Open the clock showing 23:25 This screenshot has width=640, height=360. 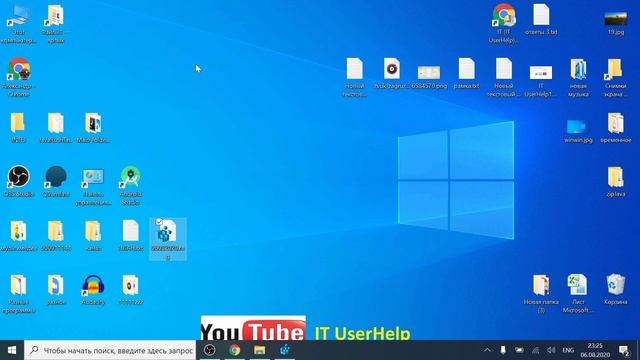pos(595,350)
